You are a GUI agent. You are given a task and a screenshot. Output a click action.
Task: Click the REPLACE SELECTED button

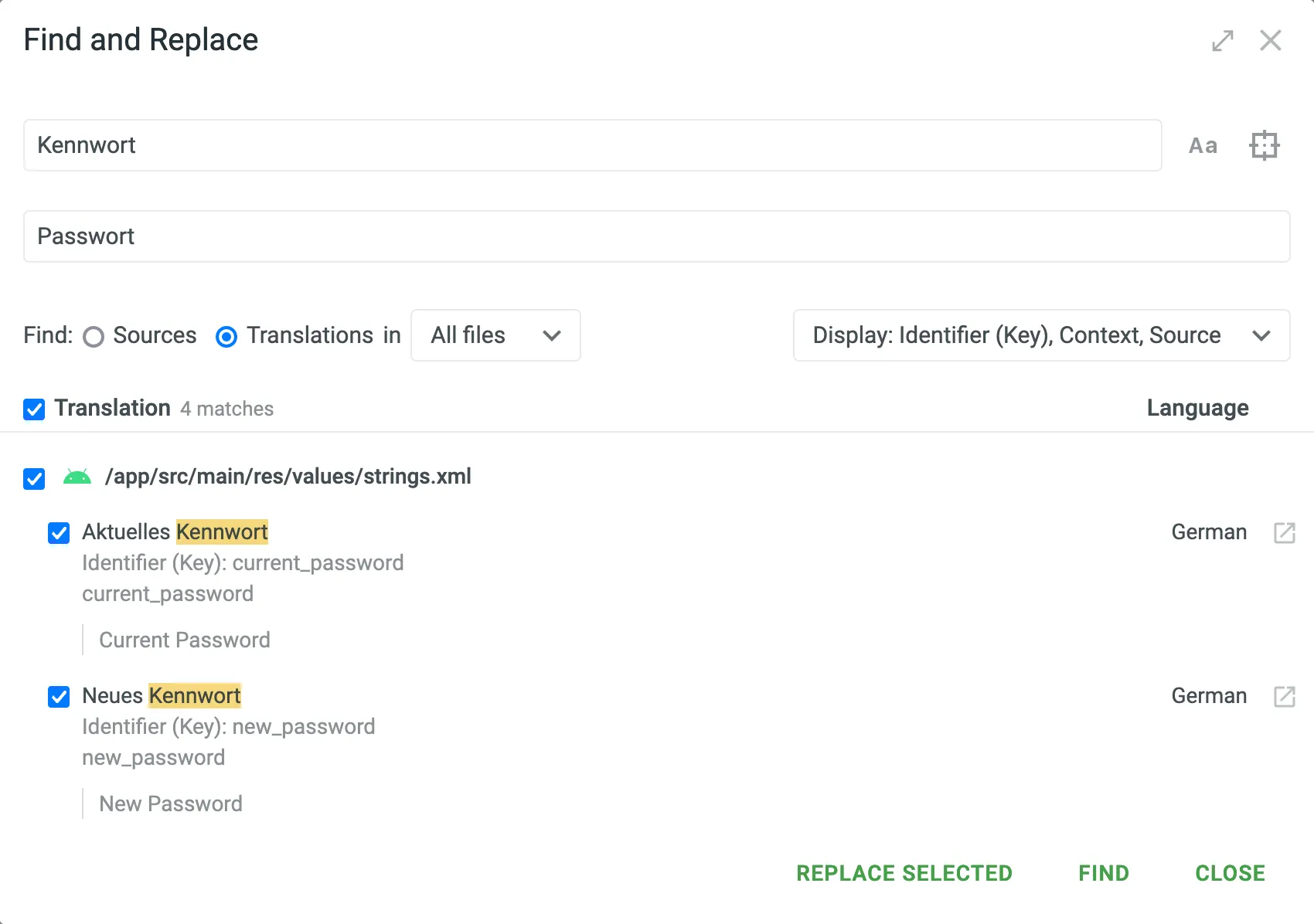[x=904, y=873]
